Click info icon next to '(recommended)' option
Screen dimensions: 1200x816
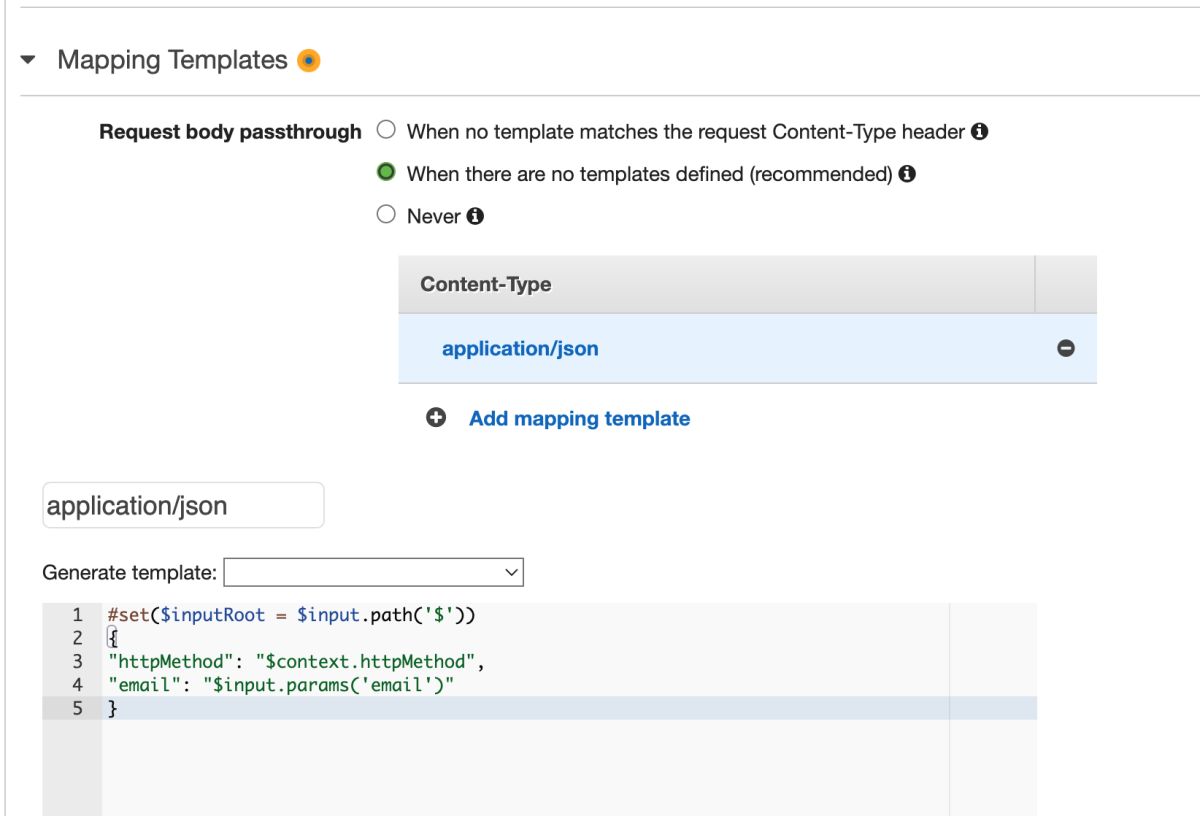point(907,174)
